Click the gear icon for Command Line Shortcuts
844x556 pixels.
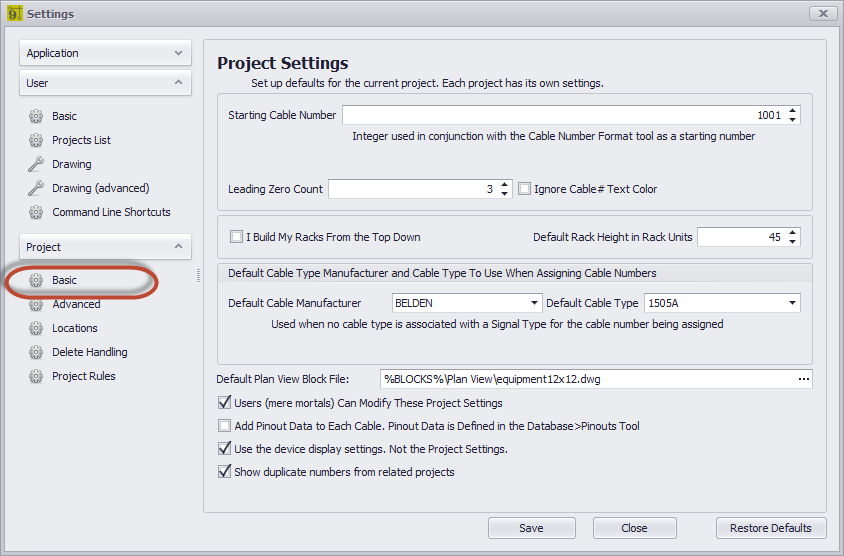(x=36, y=212)
